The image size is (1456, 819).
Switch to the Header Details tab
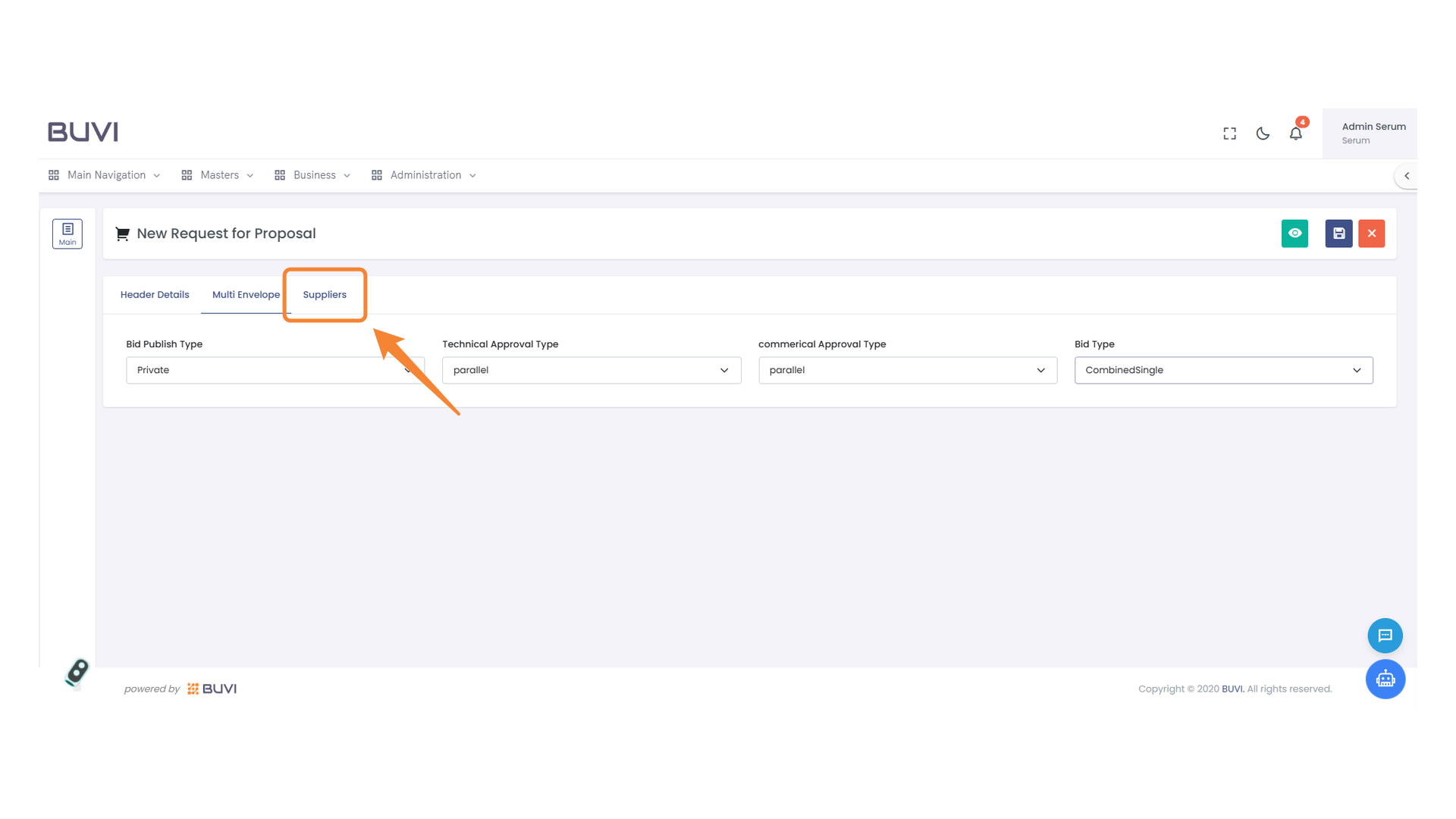point(155,294)
